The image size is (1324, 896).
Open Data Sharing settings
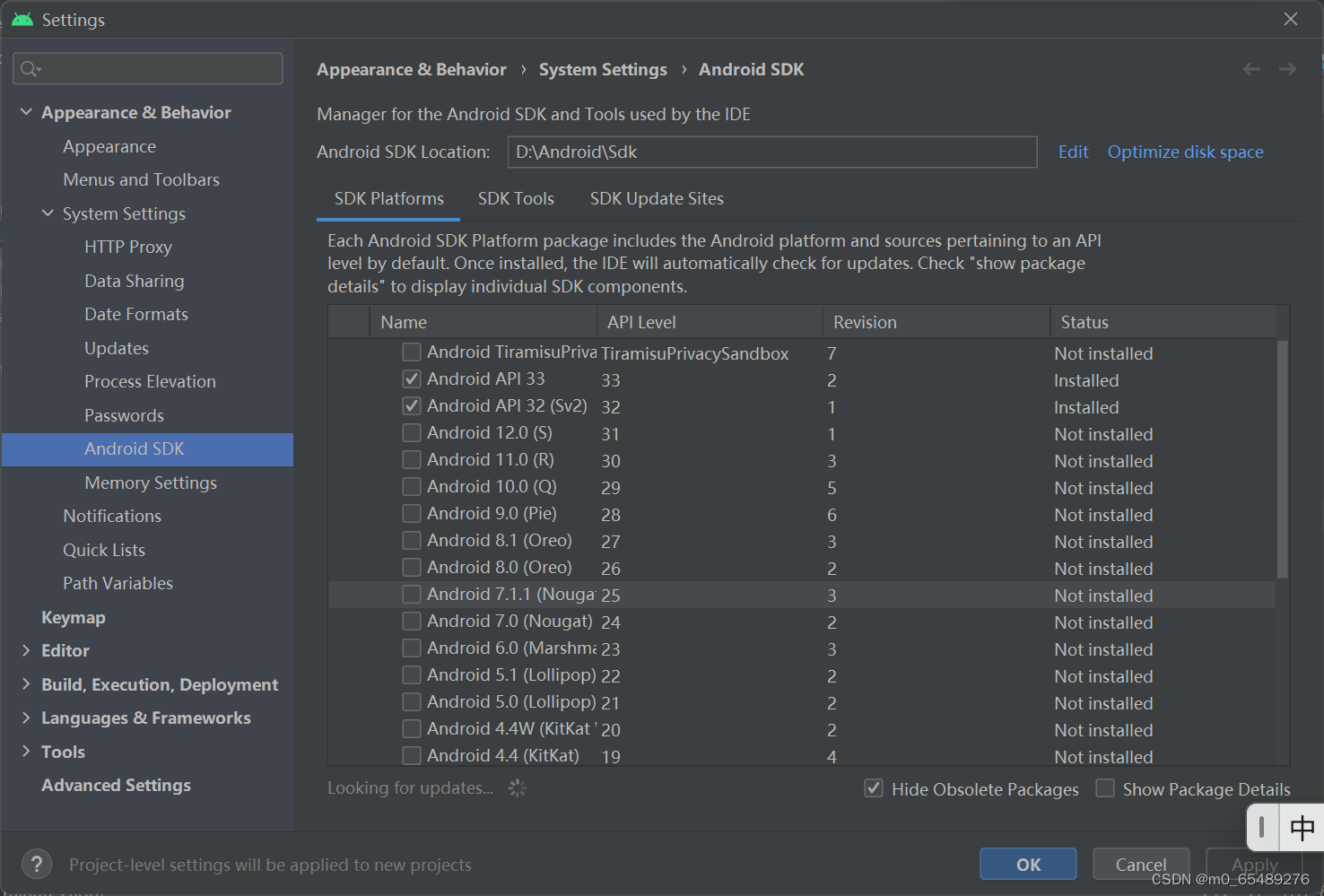point(135,281)
